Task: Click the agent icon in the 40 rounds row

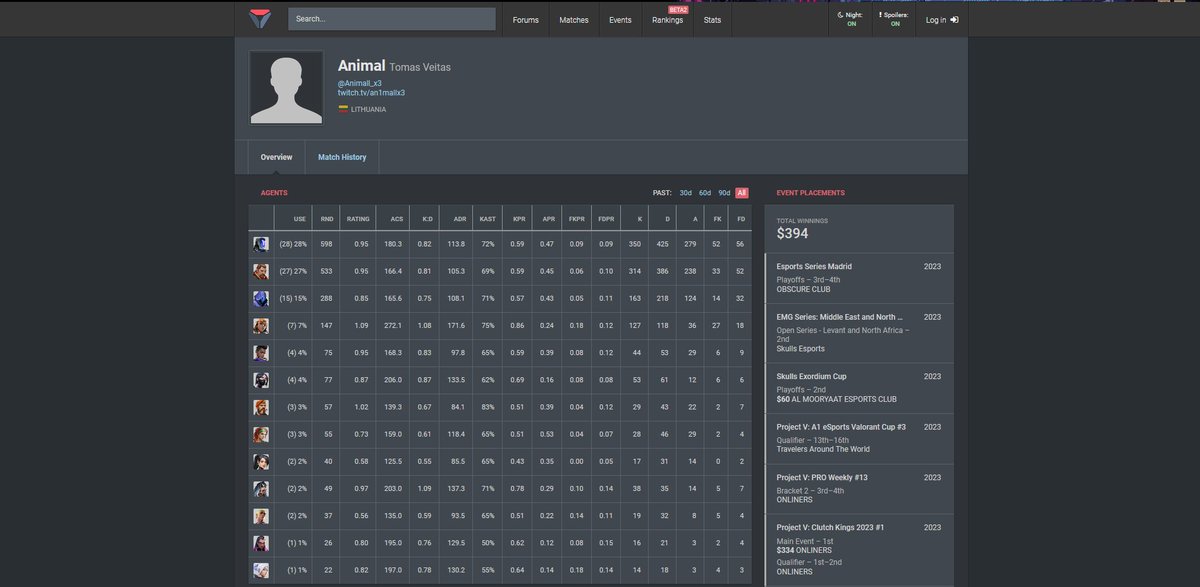Action: (x=261, y=462)
